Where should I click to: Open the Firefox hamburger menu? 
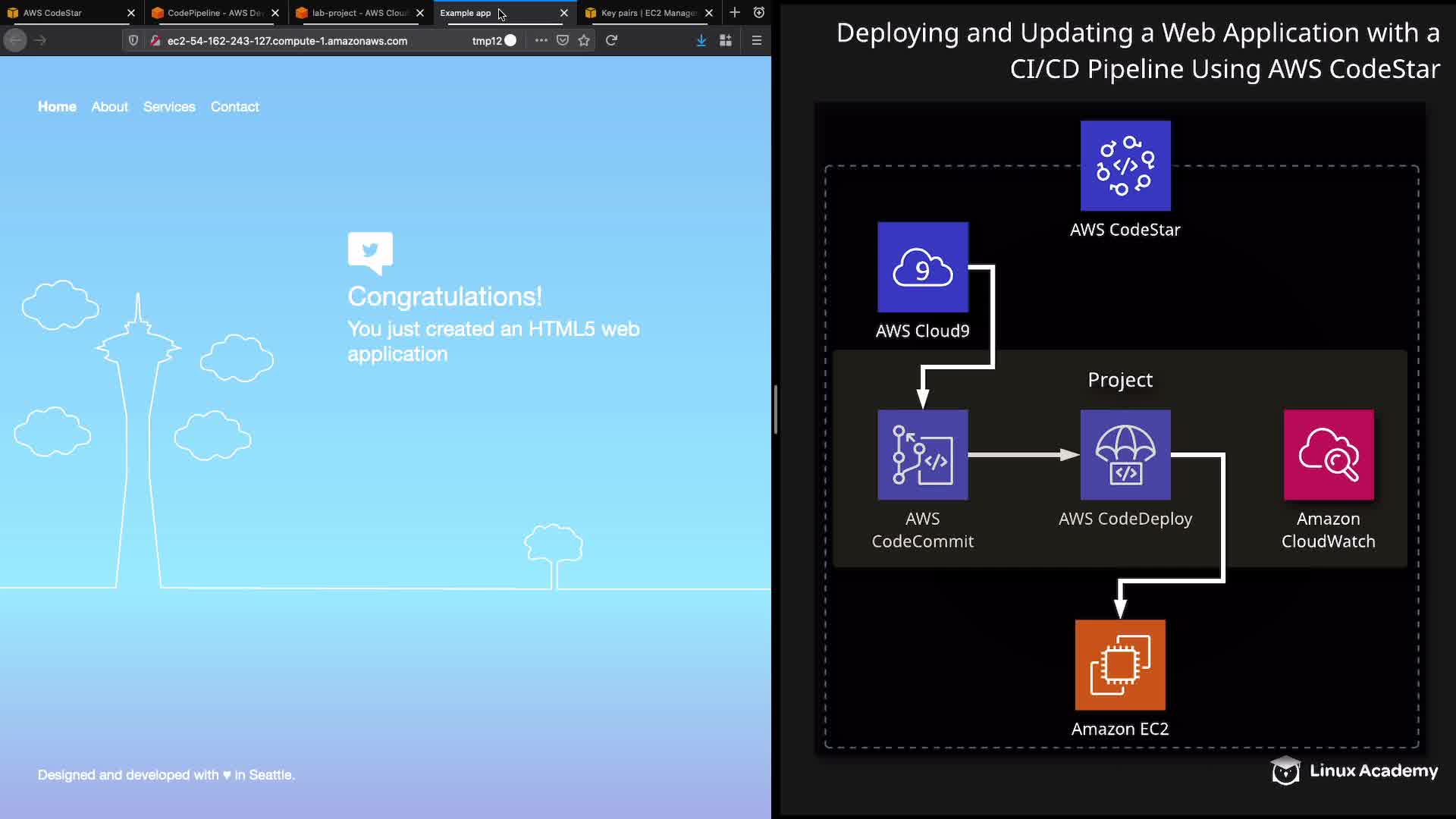click(x=756, y=40)
